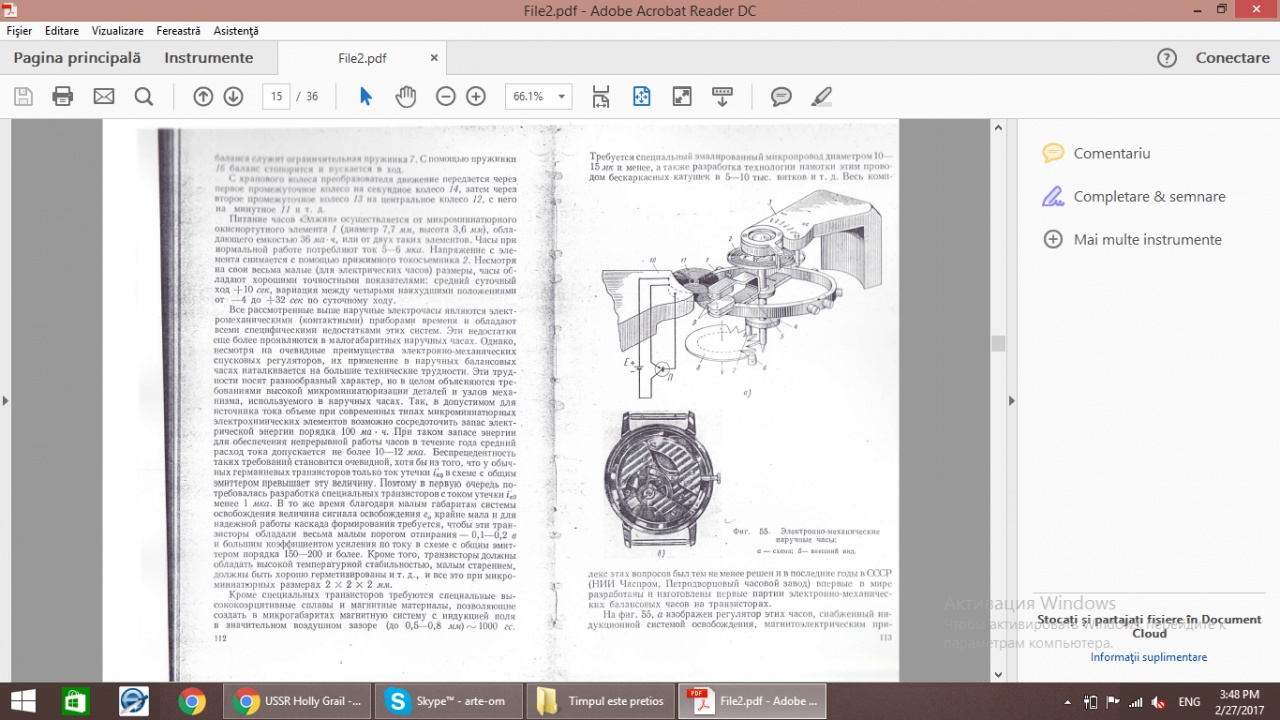Viewport: 1280px width, 720px height.
Task: Print the document using printer icon
Action: point(63,96)
